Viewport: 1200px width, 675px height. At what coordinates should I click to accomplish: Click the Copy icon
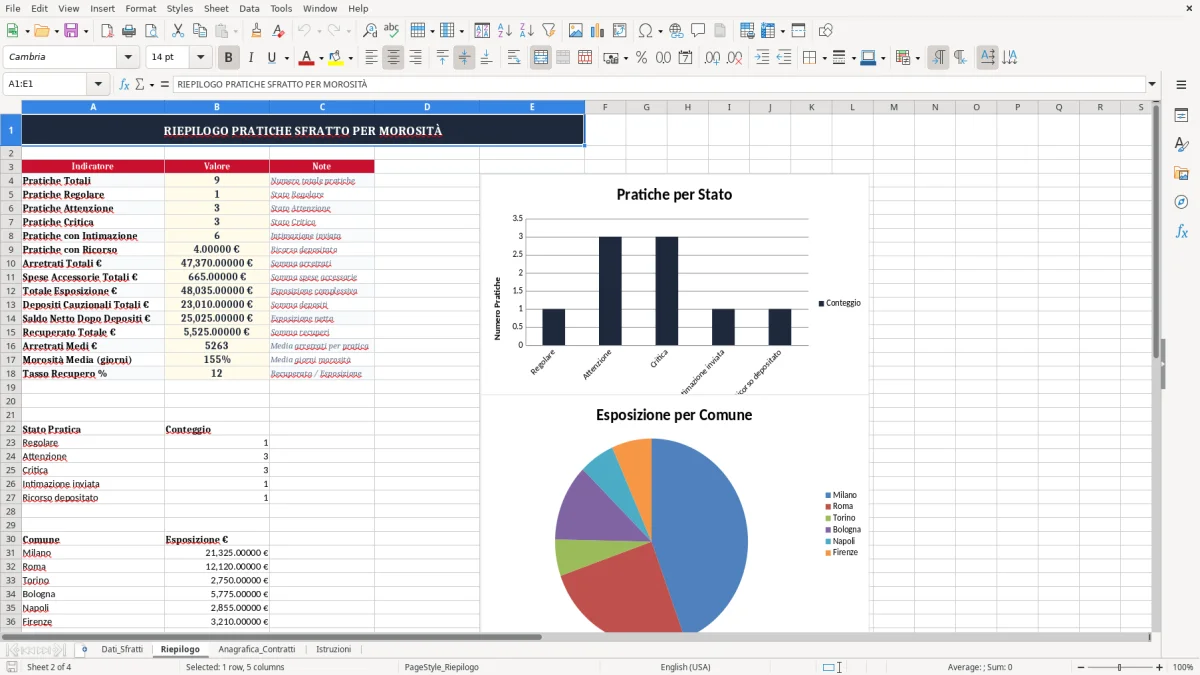[199, 31]
